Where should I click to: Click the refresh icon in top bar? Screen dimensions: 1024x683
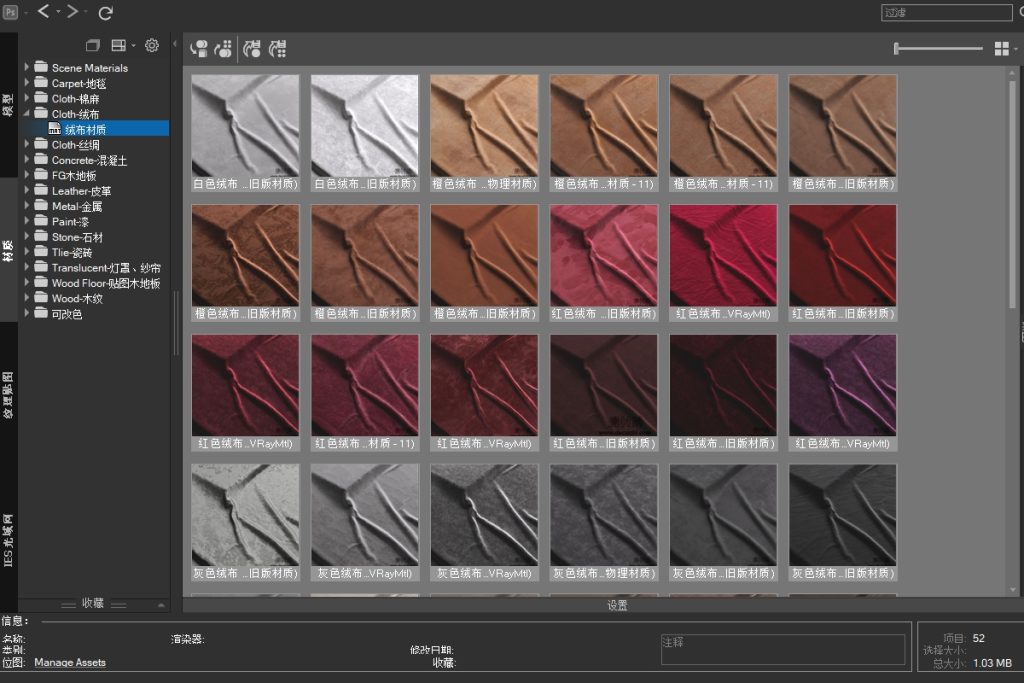pos(105,13)
